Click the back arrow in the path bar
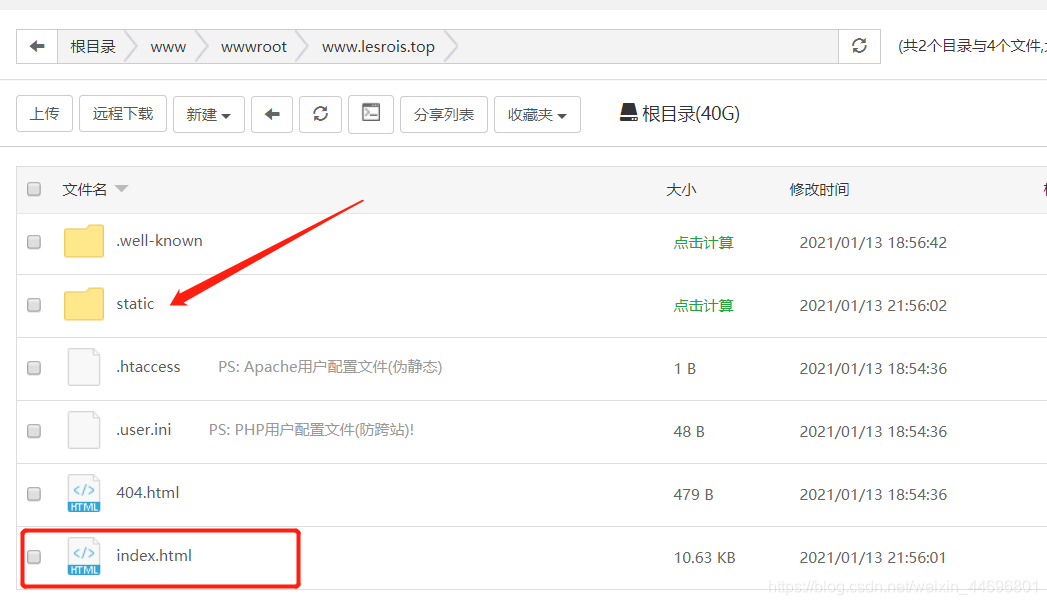This screenshot has height=605, width=1047. pyautogui.click(x=37, y=46)
